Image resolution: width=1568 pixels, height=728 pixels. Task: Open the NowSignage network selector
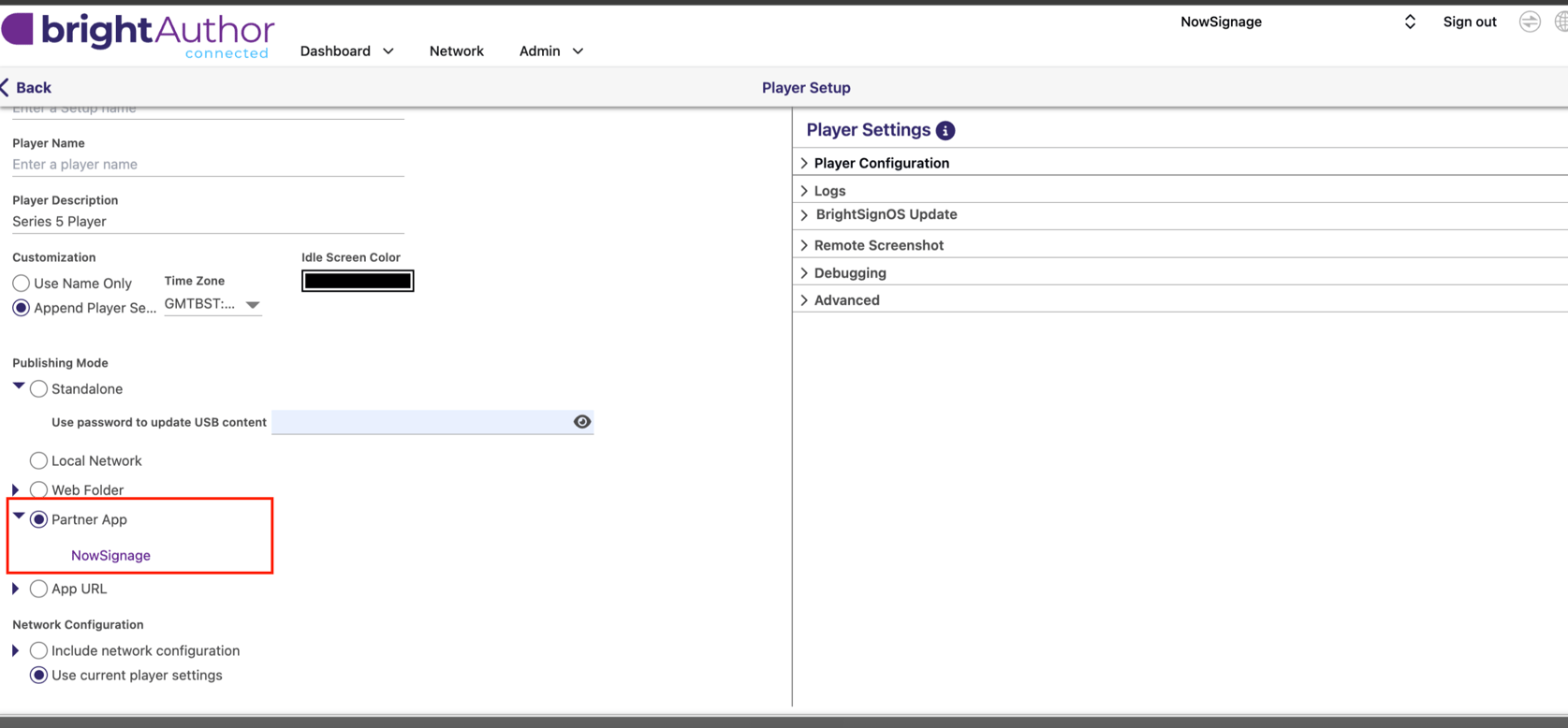[1297, 22]
